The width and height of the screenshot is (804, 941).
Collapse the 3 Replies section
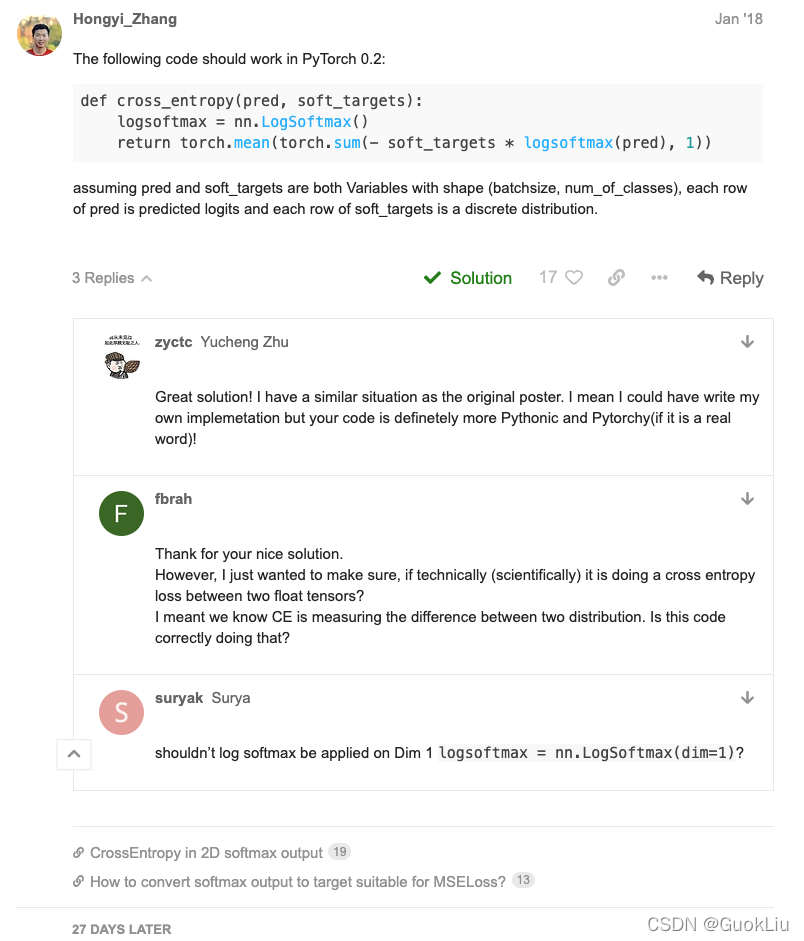[x=111, y=278]
